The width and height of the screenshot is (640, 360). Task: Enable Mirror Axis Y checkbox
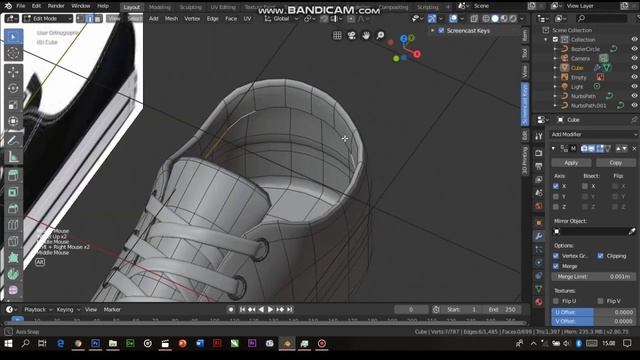[556, 197]
